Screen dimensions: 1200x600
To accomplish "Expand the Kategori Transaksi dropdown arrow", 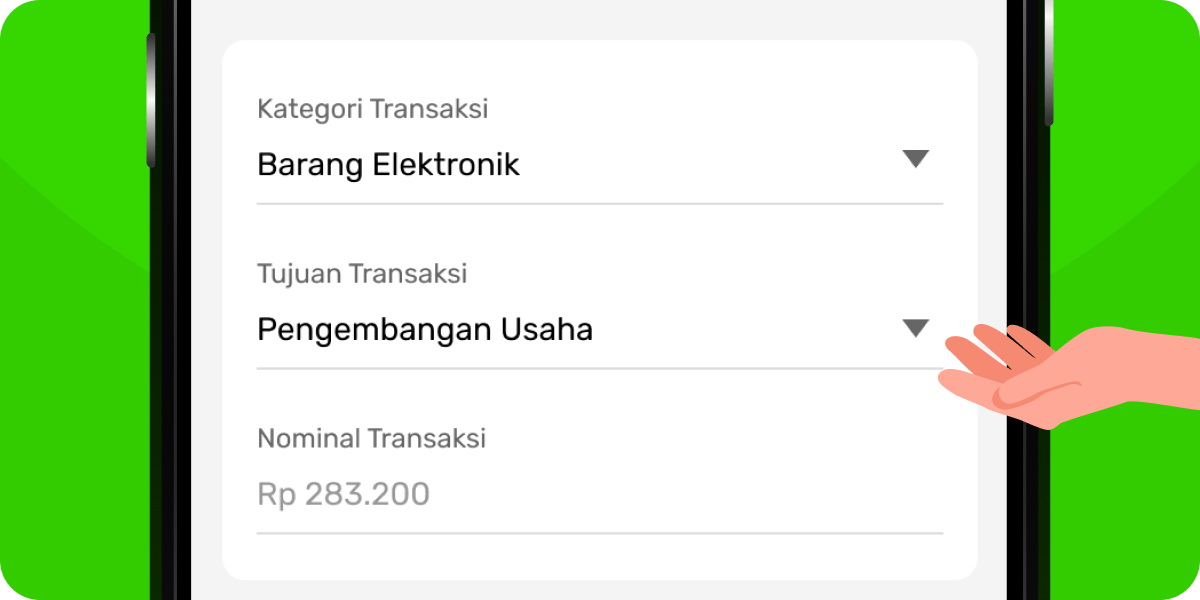I will (x=915, y=159).
